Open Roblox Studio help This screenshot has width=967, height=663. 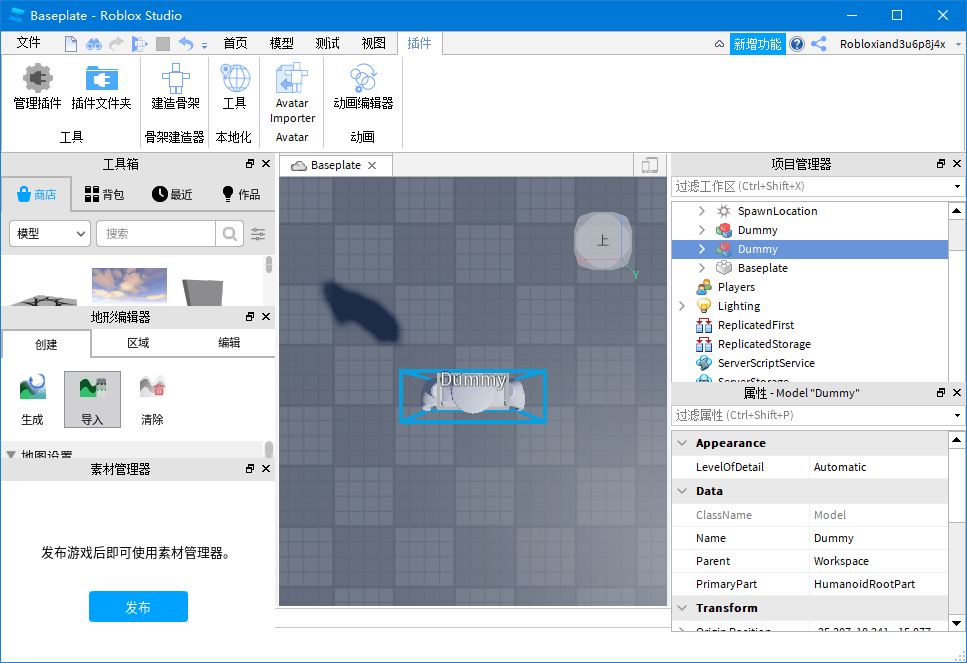click(x=797, y=43)
